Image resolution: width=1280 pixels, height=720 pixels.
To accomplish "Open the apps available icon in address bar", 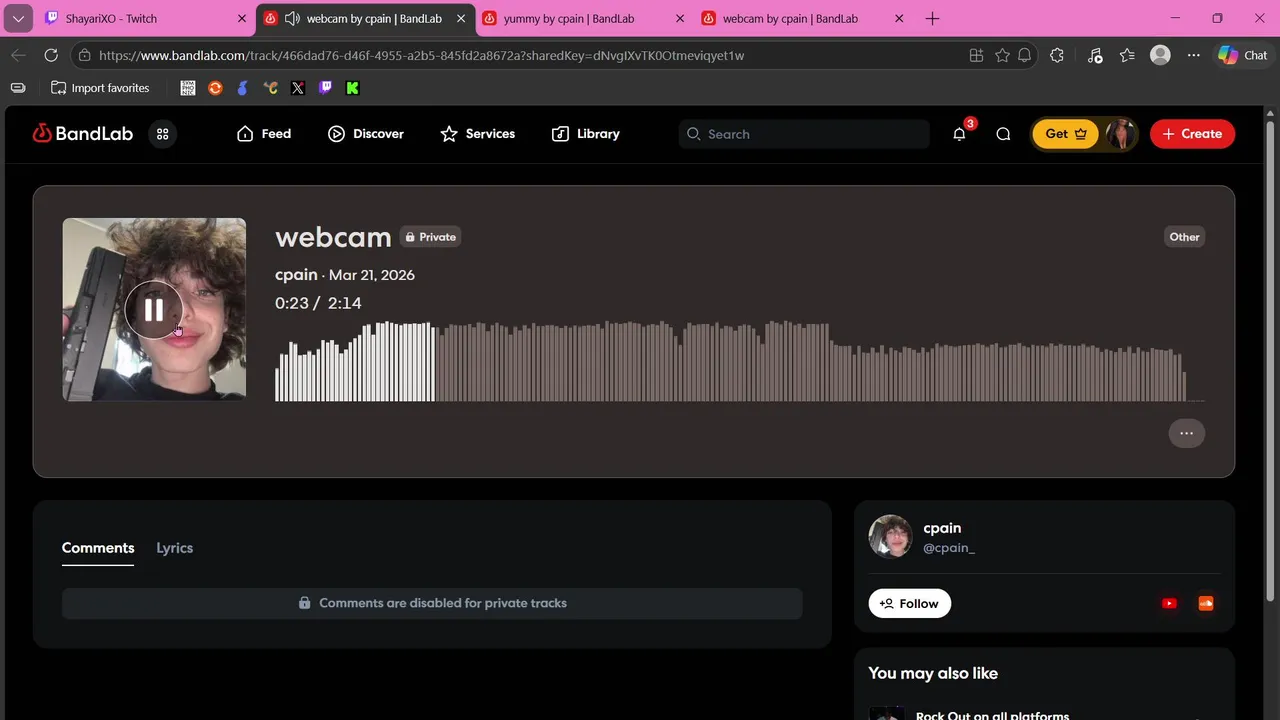I will point(977,55).
